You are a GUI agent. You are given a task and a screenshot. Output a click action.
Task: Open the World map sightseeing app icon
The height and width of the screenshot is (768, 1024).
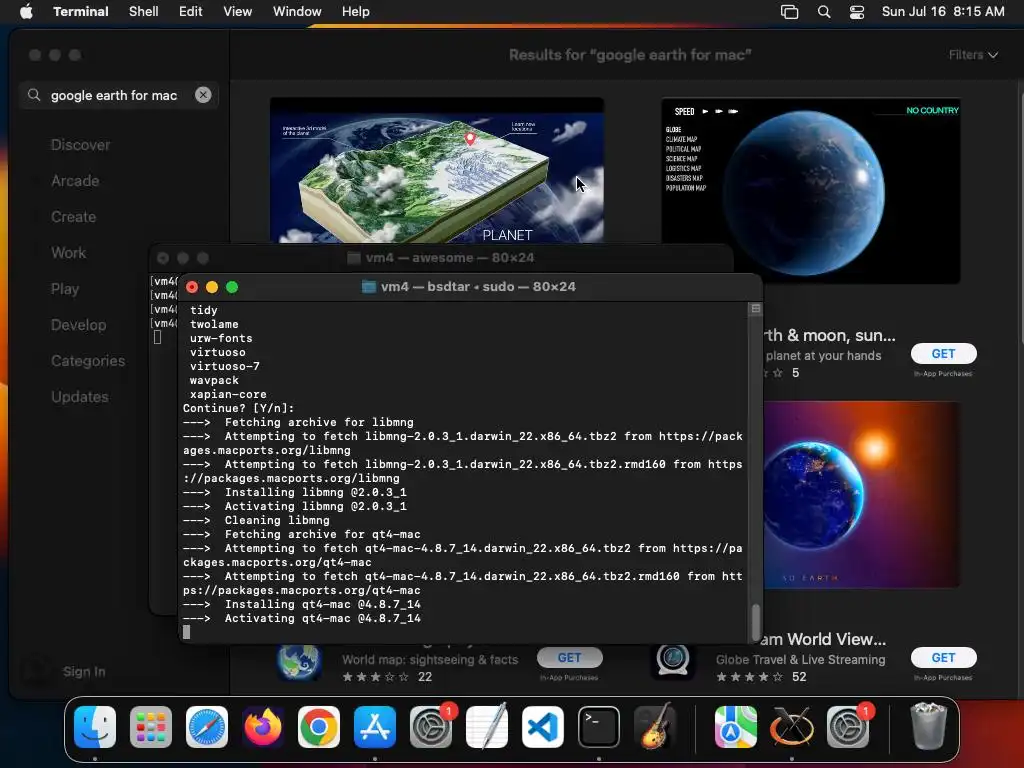[x=299, y=662]
